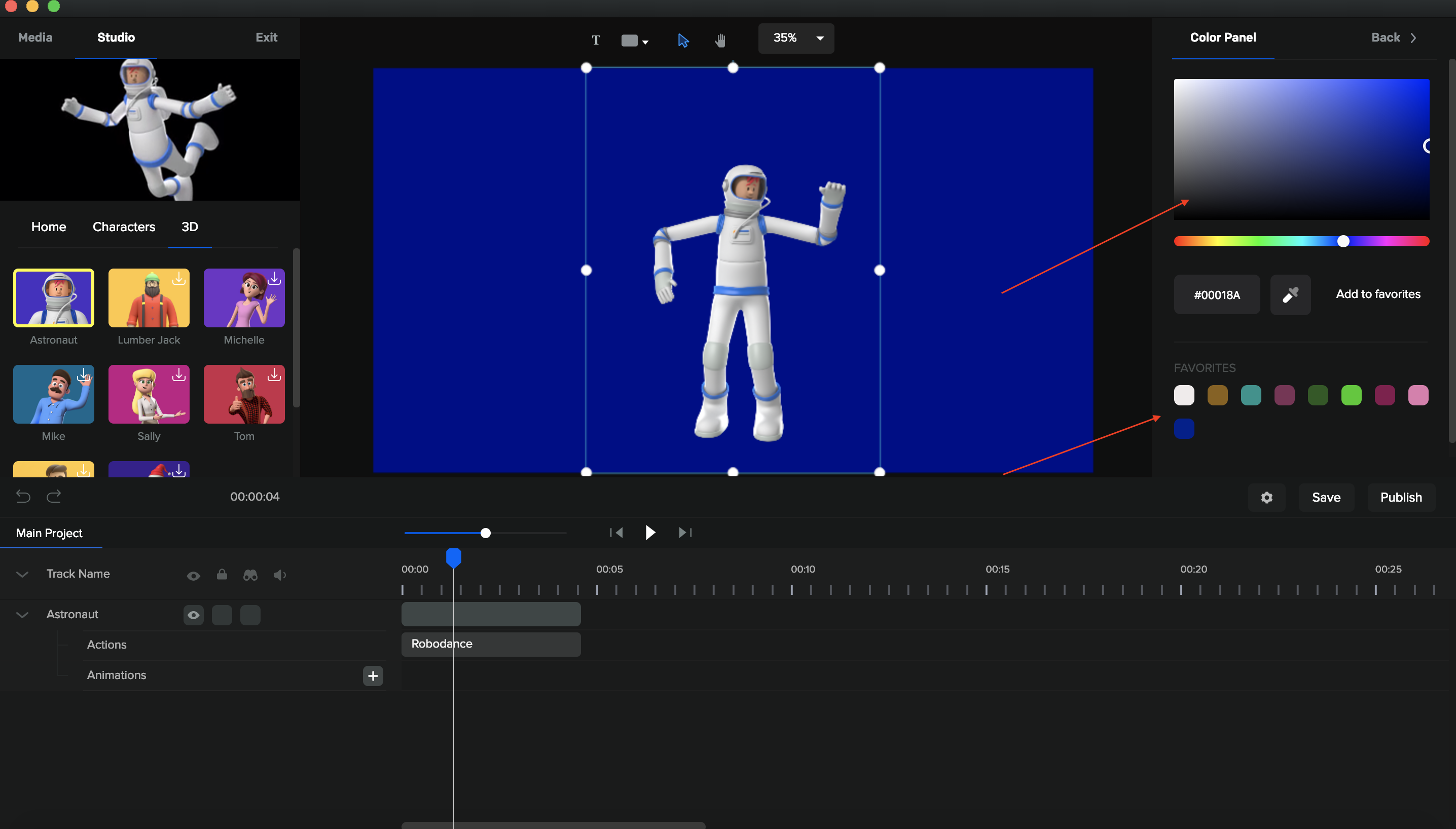
Task: Select the Astronaut track clip bar
Action: [x=491, y=614]
